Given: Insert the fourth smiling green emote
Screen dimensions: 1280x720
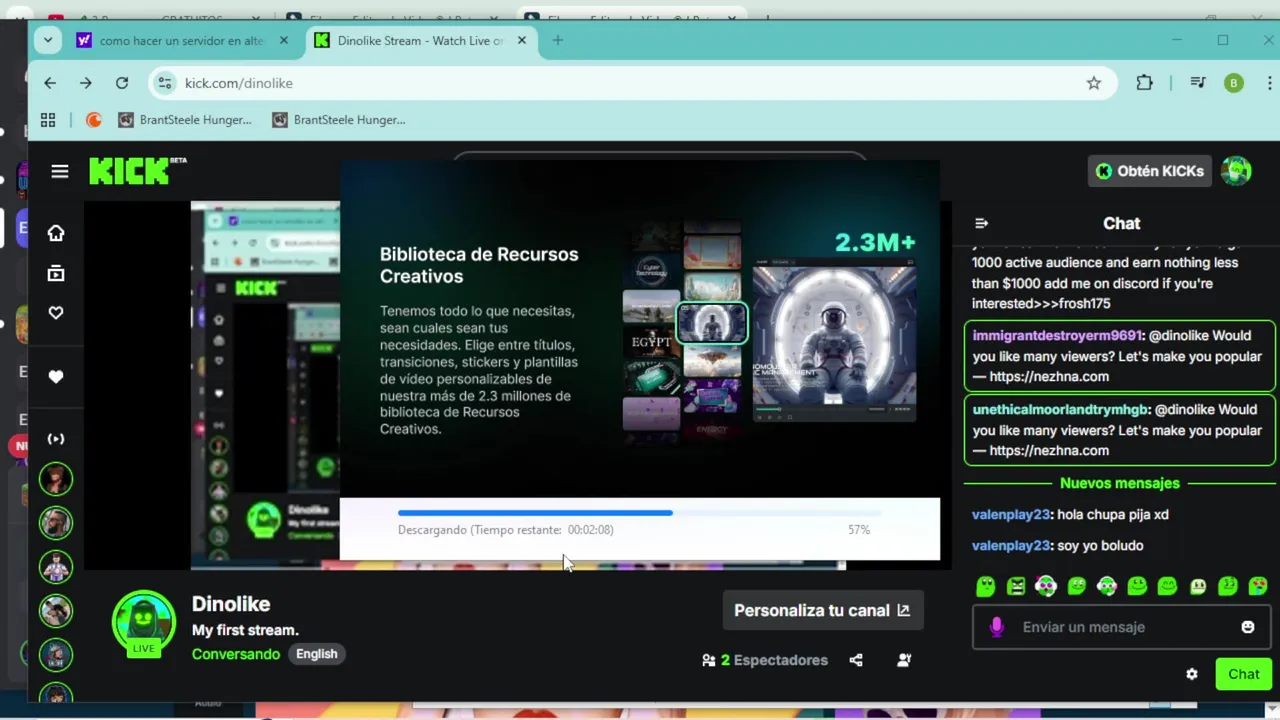Looking at the screenshot, I should coord(1077,587).
